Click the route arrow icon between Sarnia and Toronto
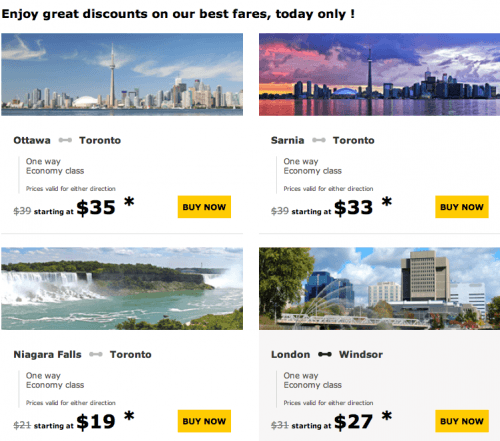Screen dimensions: 500x441 click(319, 140)
